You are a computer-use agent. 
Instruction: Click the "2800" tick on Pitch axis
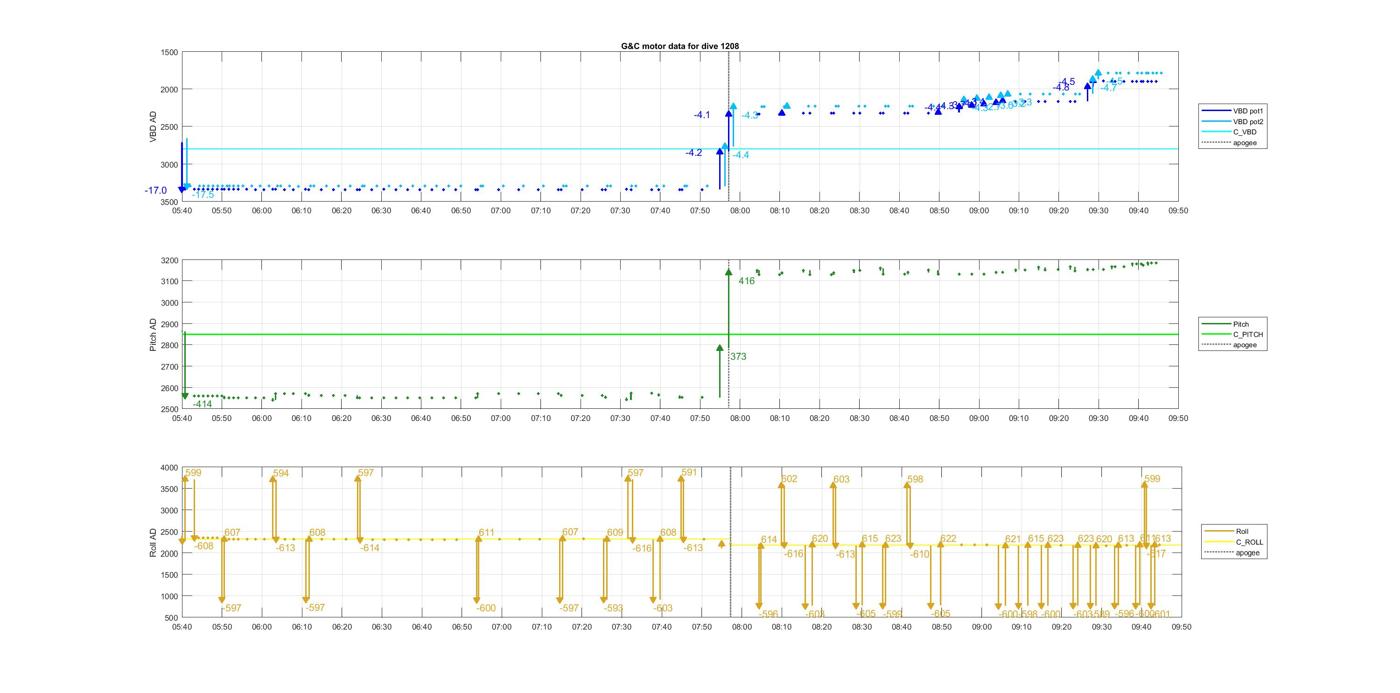pos(169,345)
